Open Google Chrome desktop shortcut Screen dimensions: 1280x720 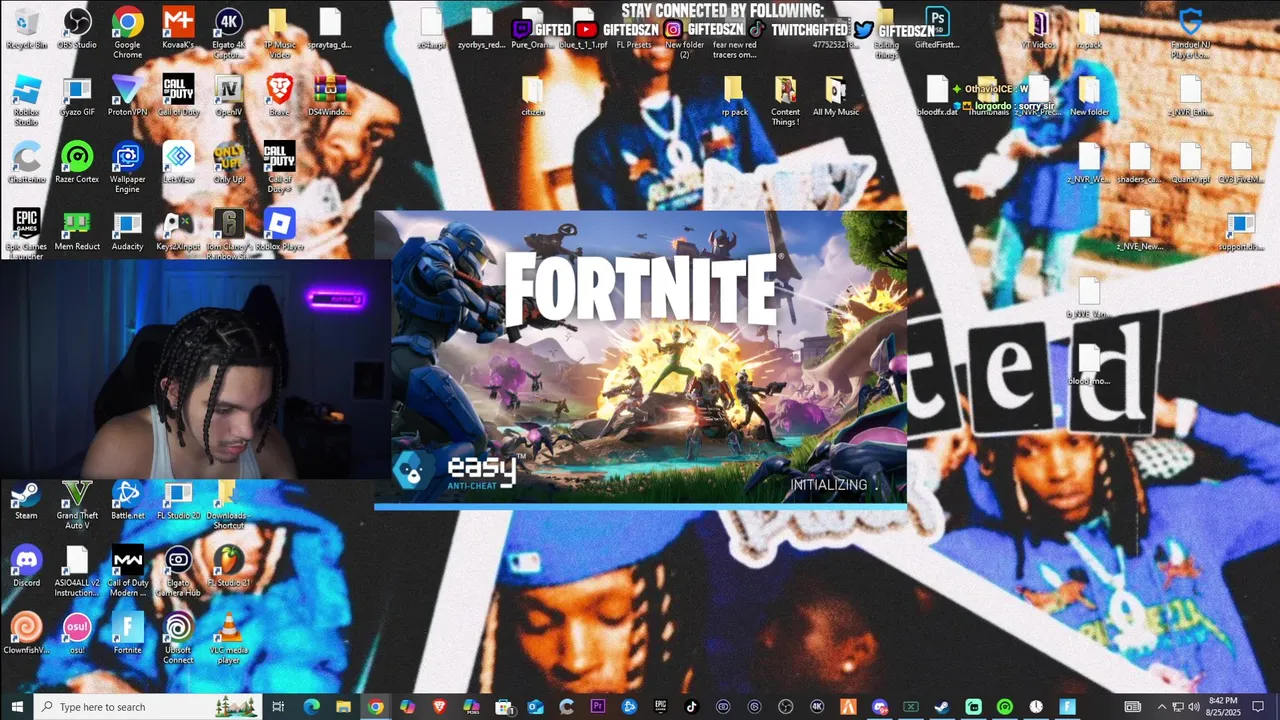point(127,32)
